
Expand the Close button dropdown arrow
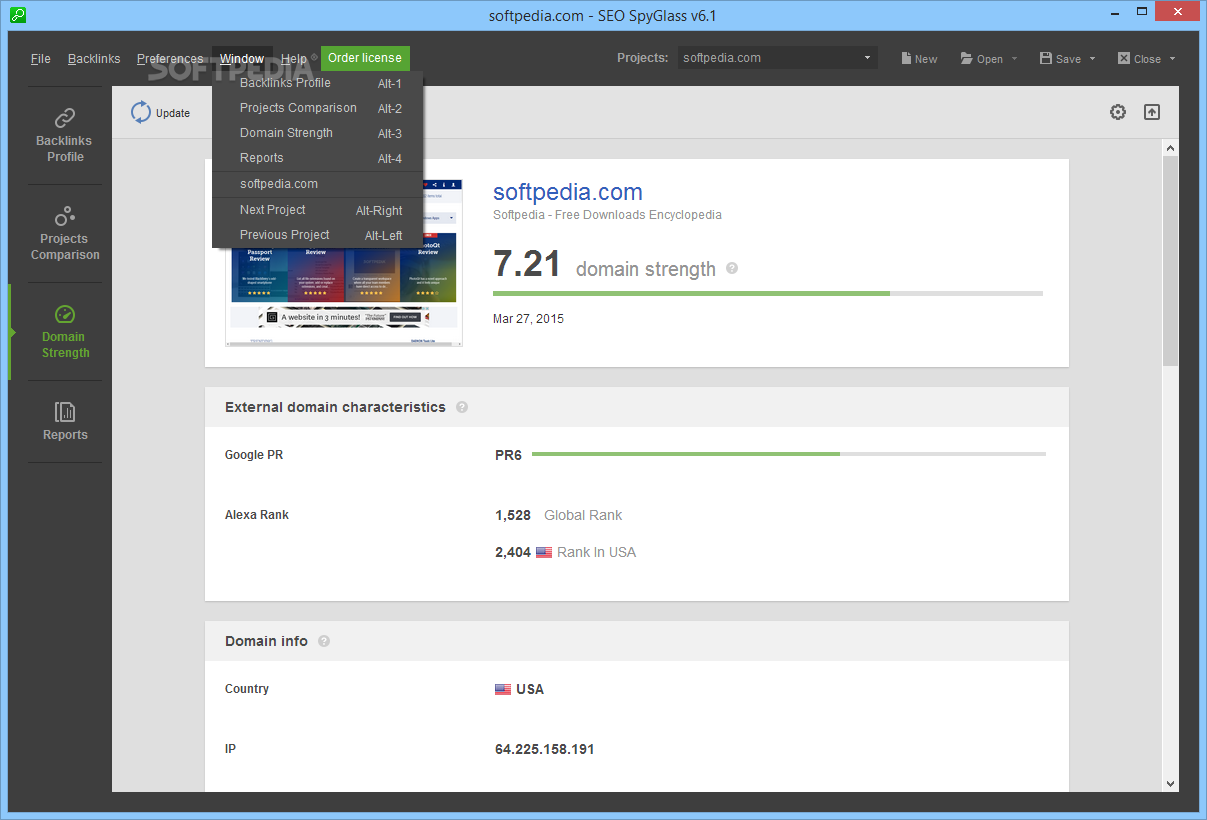click(x=1172, y=58)
